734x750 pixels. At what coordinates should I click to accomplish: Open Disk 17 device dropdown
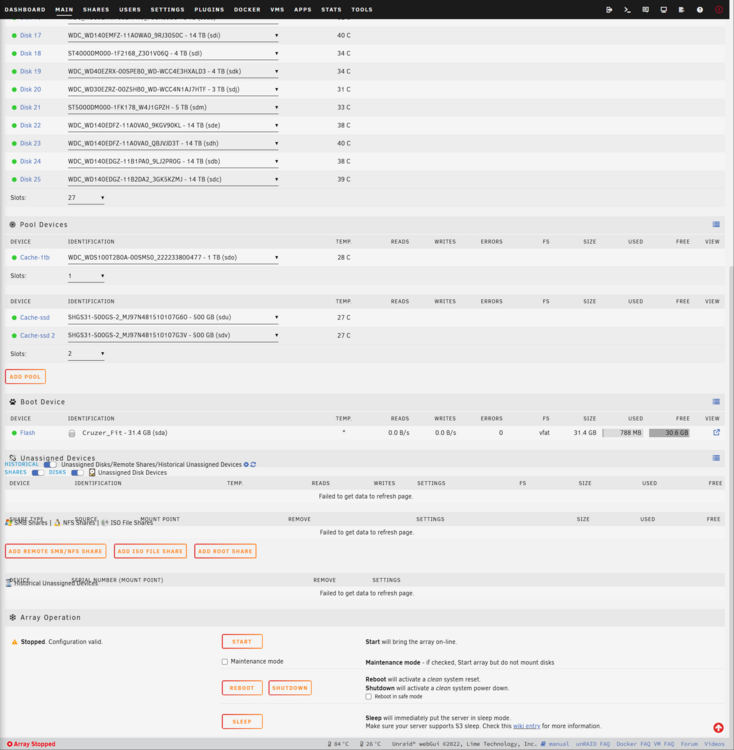[173, 35]
